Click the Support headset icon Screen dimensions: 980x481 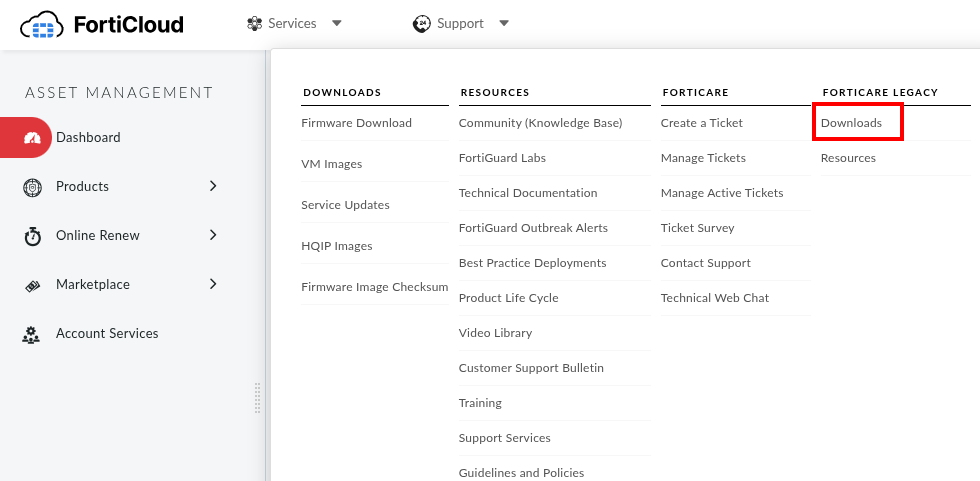(422, 23)
